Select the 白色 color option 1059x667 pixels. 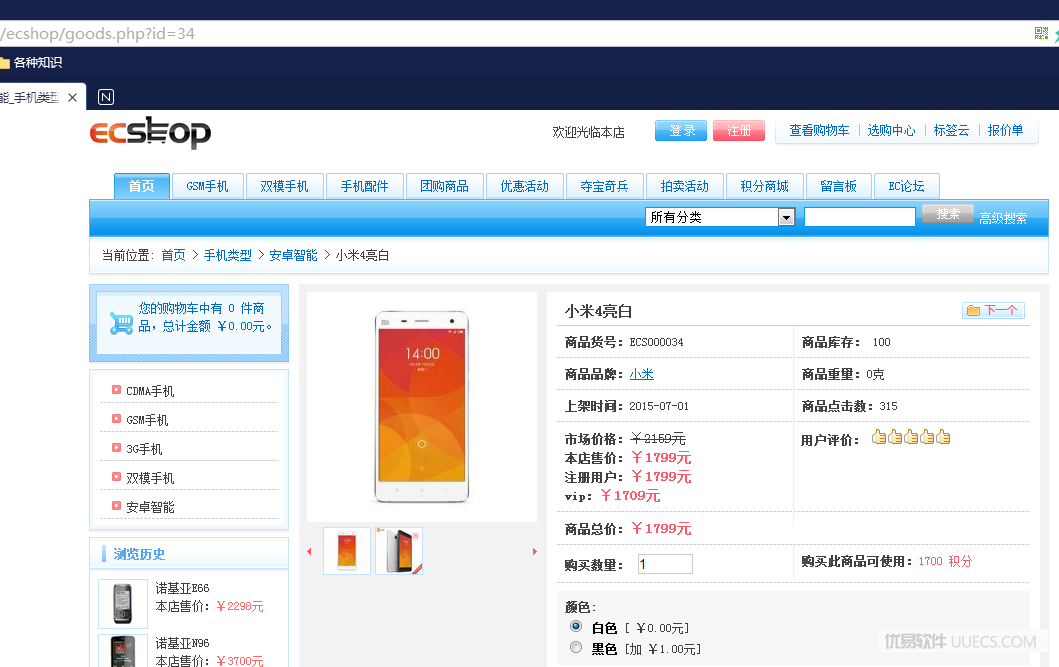pos(575,626)
